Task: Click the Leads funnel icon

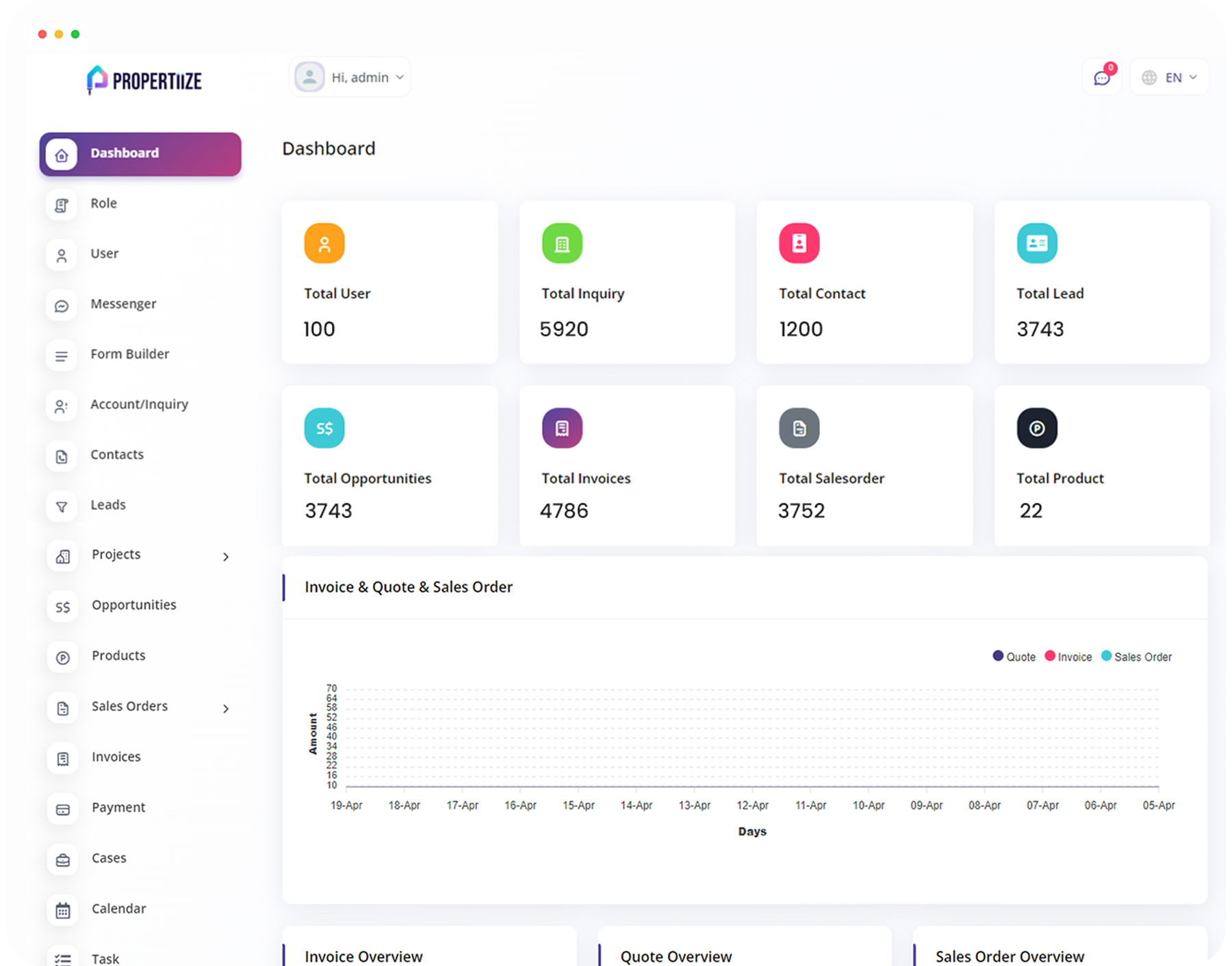Action: pos(62,506)
